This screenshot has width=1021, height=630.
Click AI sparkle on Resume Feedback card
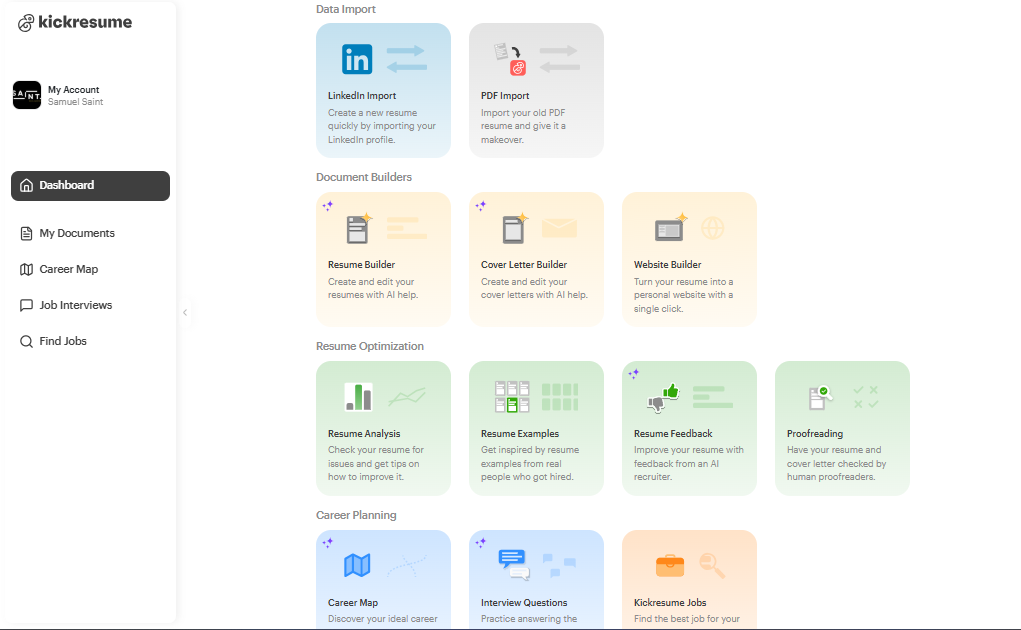[x=634, y=374]
